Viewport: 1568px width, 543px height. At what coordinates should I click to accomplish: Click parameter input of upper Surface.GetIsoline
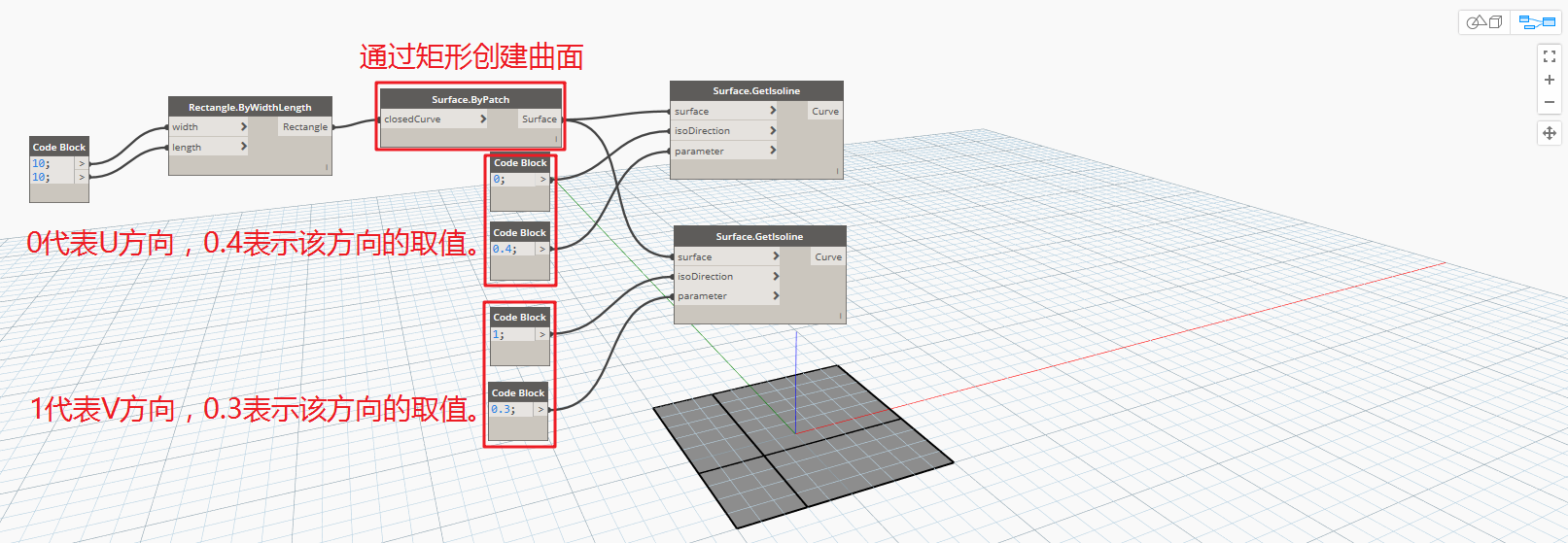pyautogui.click(x=718, y=151)
